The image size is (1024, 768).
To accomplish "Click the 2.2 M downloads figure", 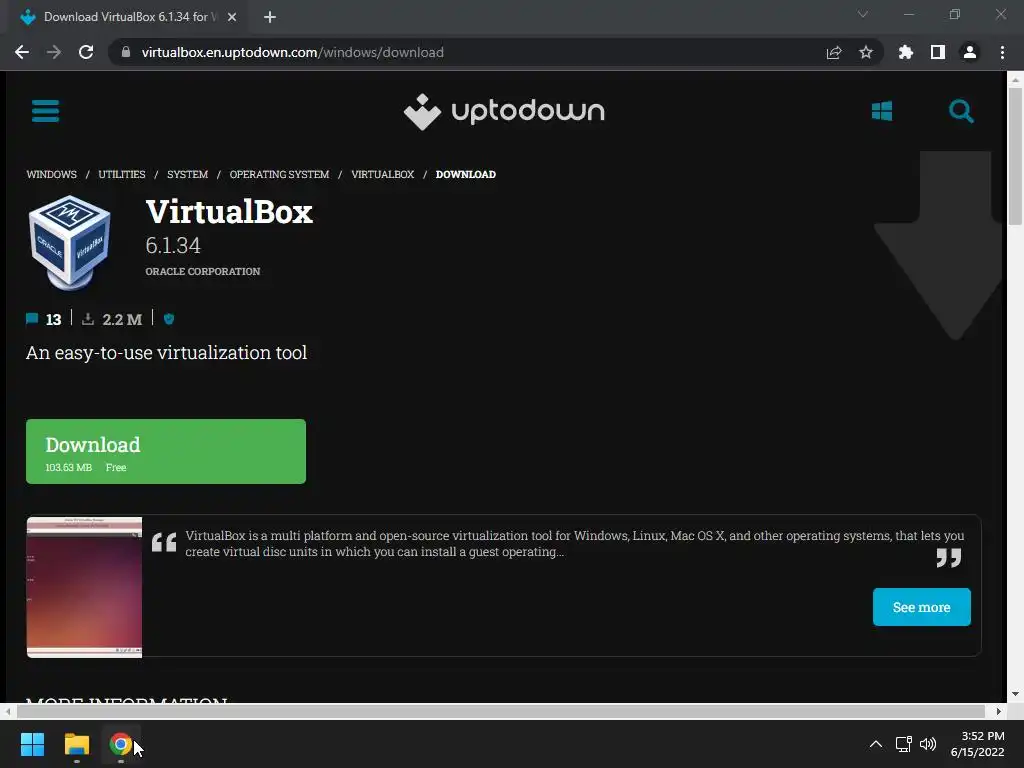I will point(122,319).
